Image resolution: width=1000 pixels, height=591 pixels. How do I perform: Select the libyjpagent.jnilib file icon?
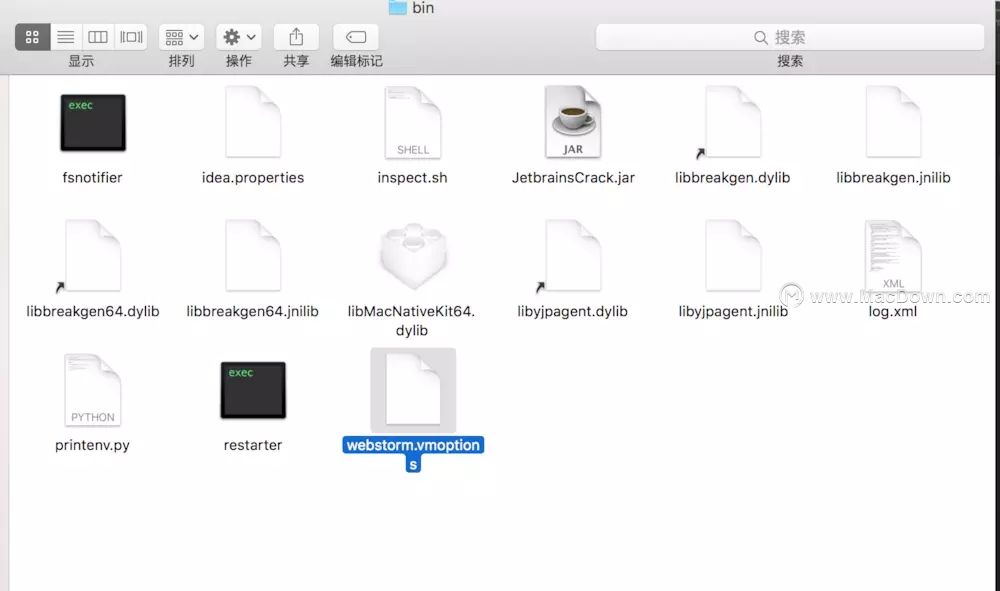[x=733, y=256]
